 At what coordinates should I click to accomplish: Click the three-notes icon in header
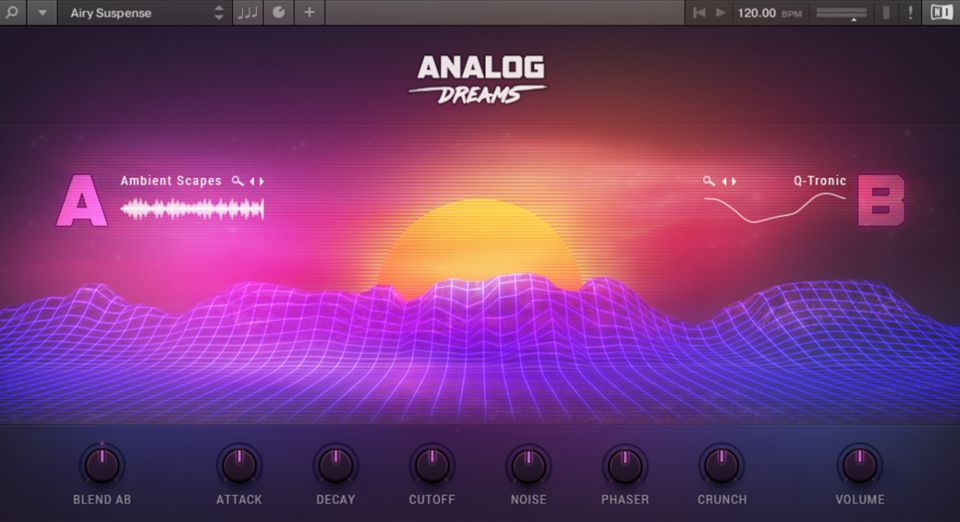(x=247, y=13)
